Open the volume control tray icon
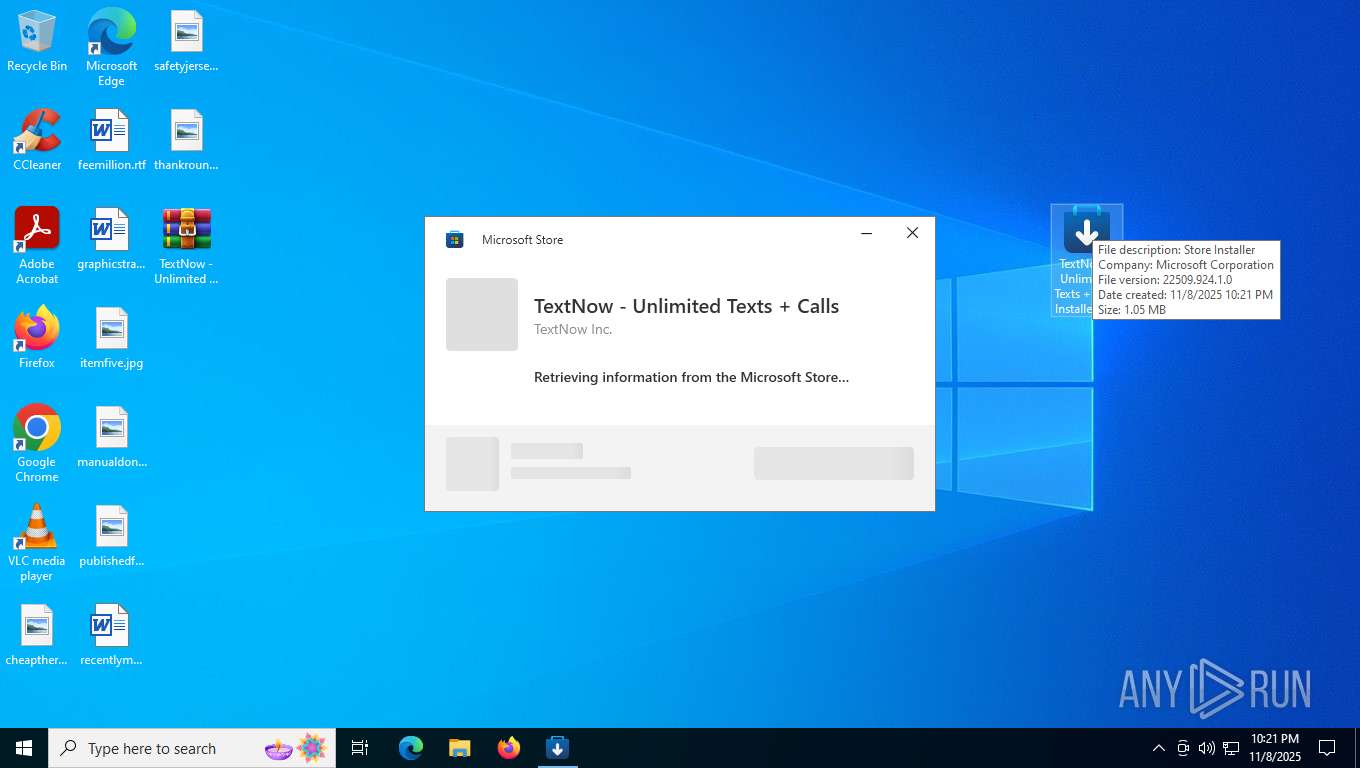 click(x=1207, y=748)
